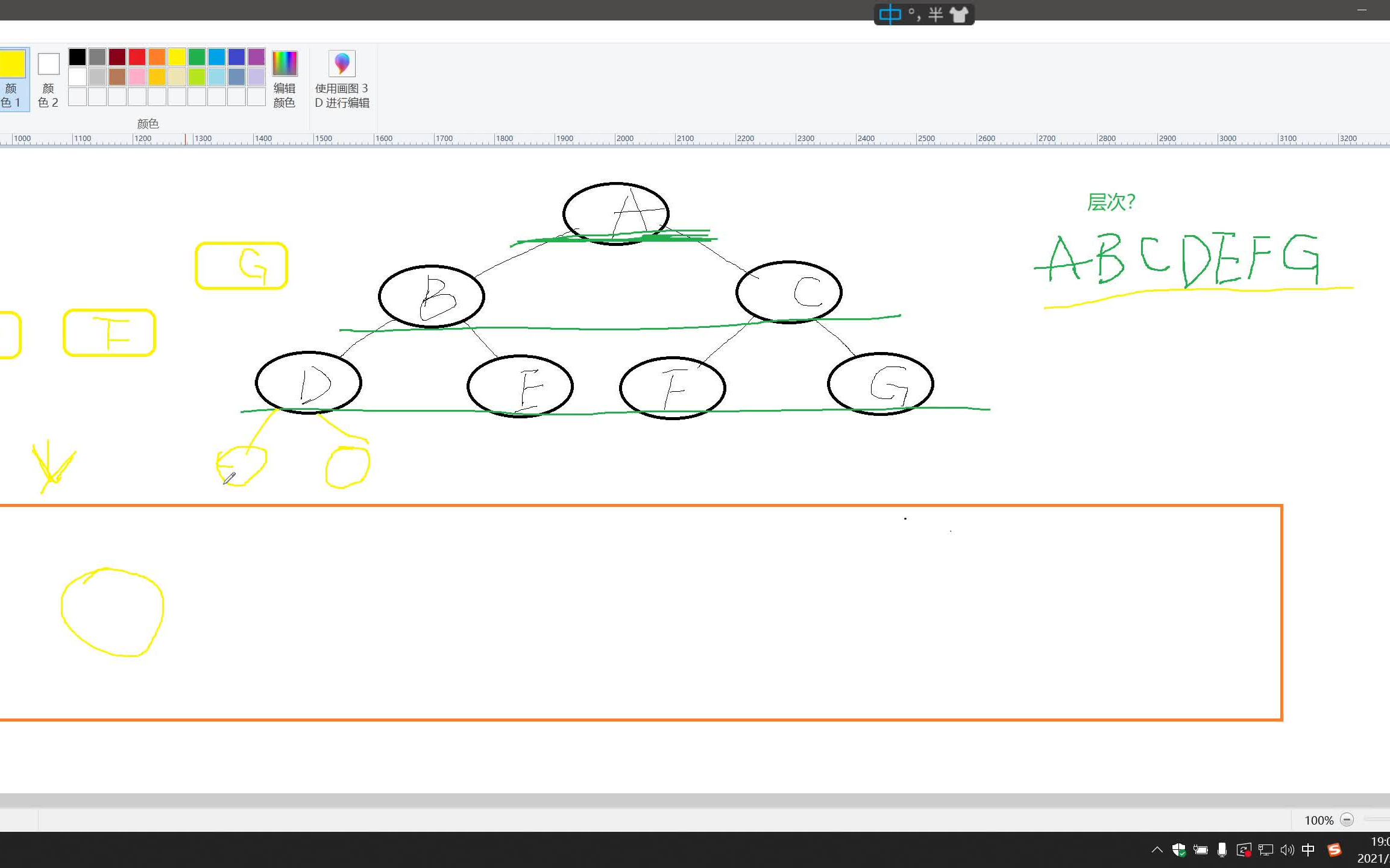Click the zoom out minus button
Screen dimensions: 1390x868
point(1347,820)
